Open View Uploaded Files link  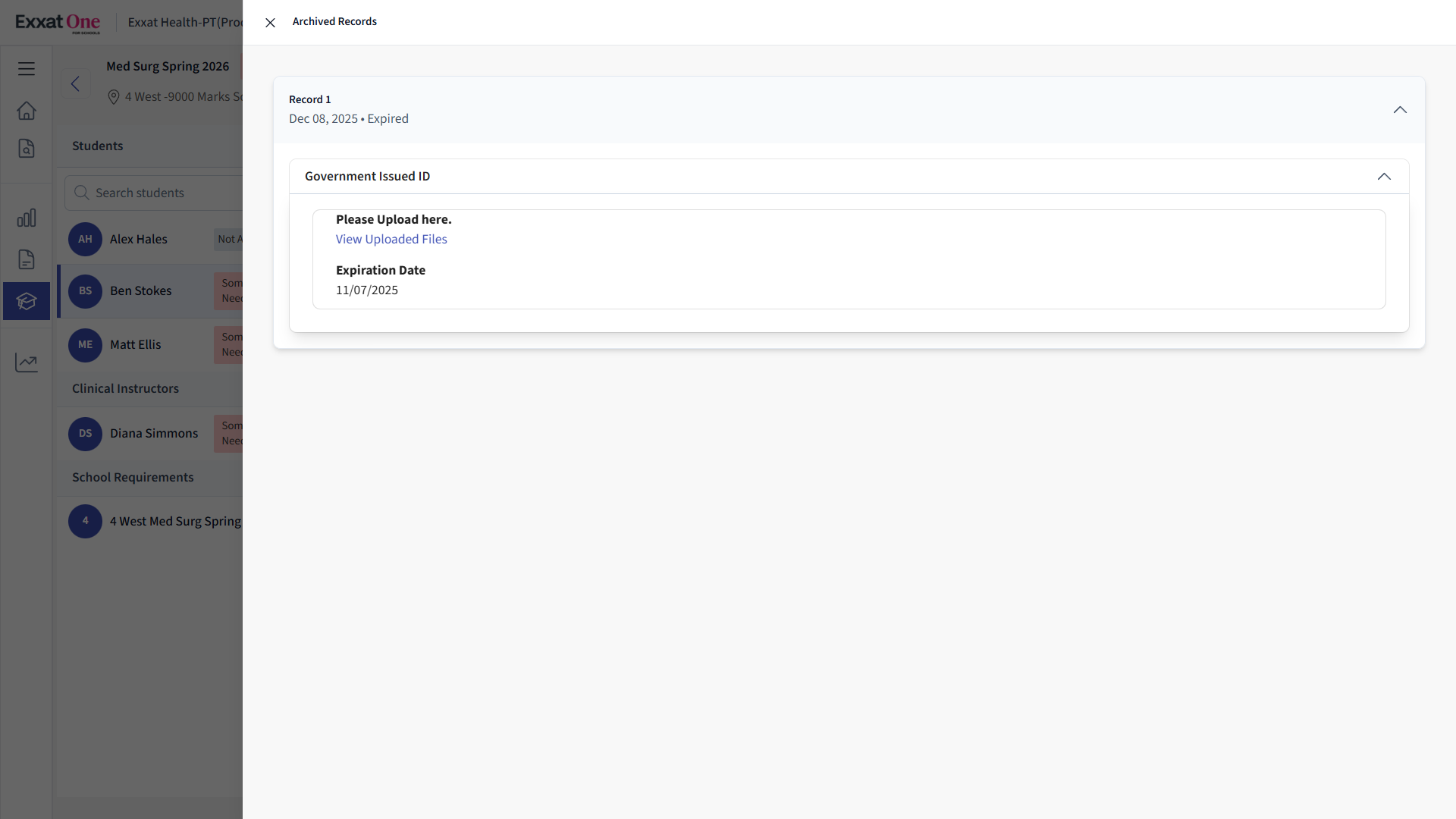391,240
